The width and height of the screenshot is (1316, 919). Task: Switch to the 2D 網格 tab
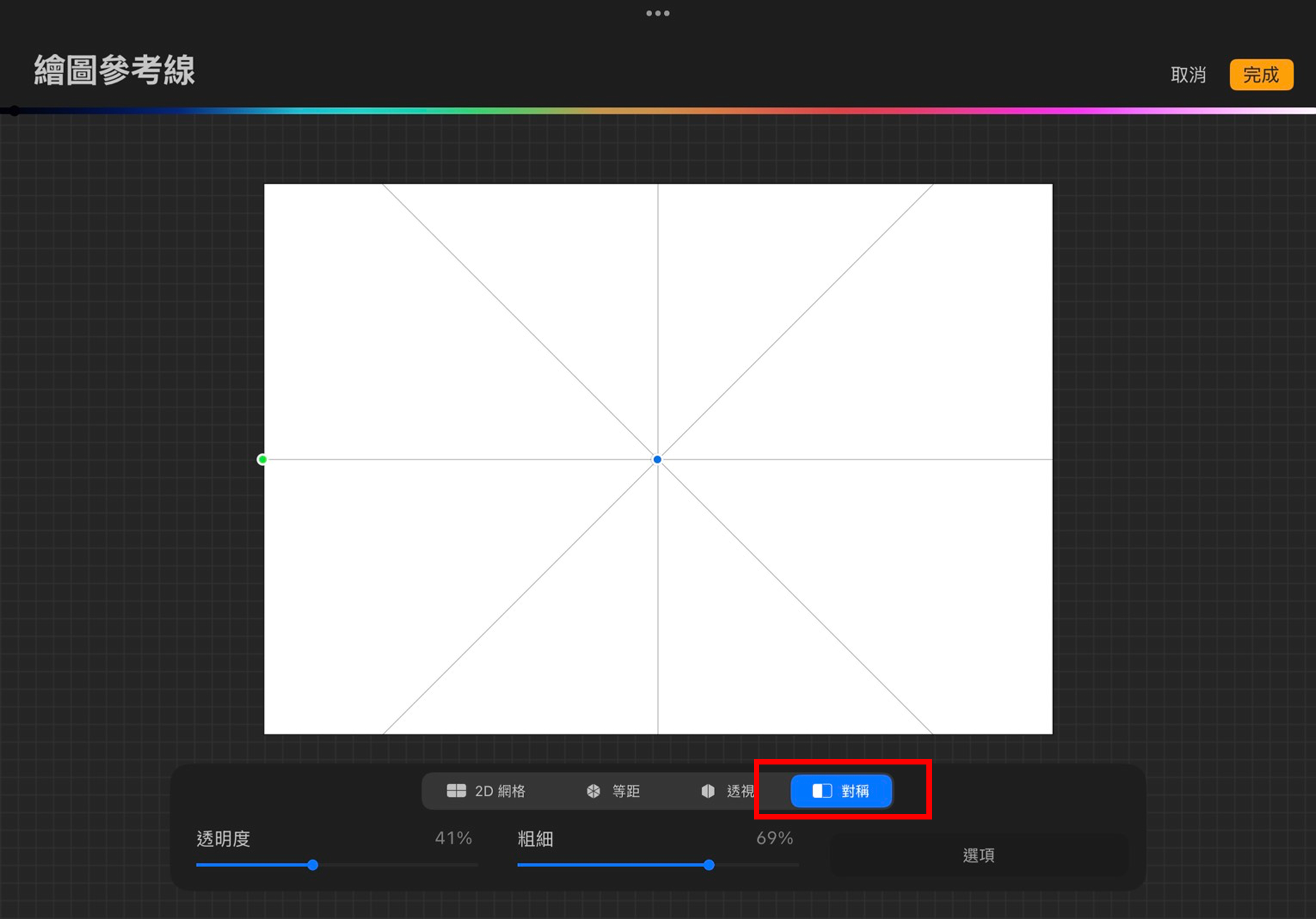[500, 791]
